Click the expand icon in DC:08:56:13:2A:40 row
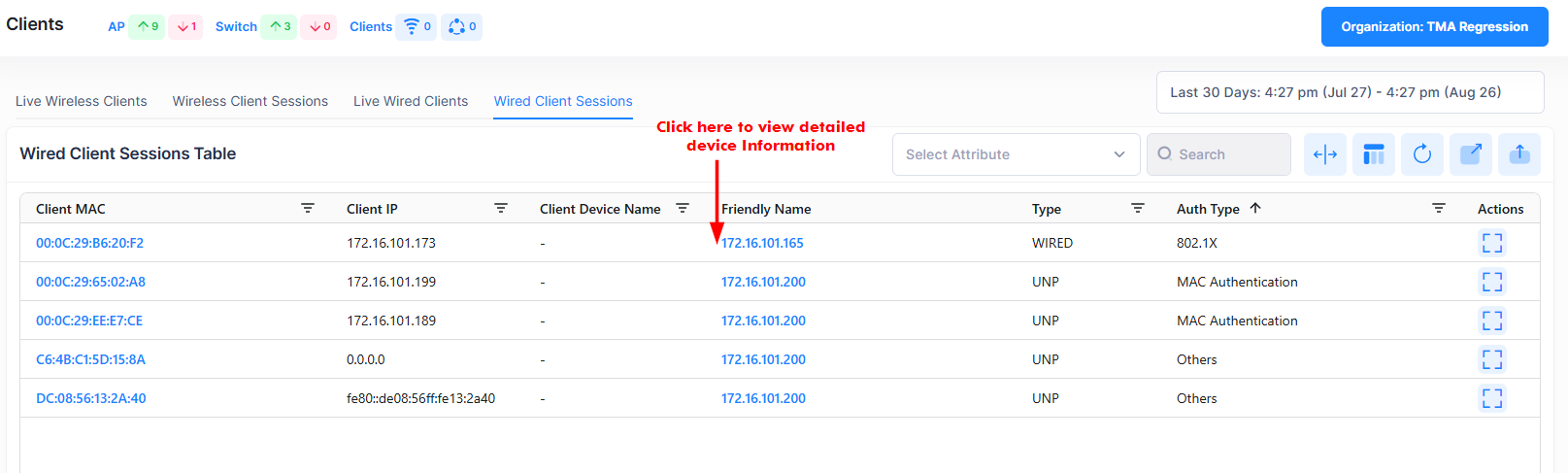 pyautogui.click(x=1491, y=398)
